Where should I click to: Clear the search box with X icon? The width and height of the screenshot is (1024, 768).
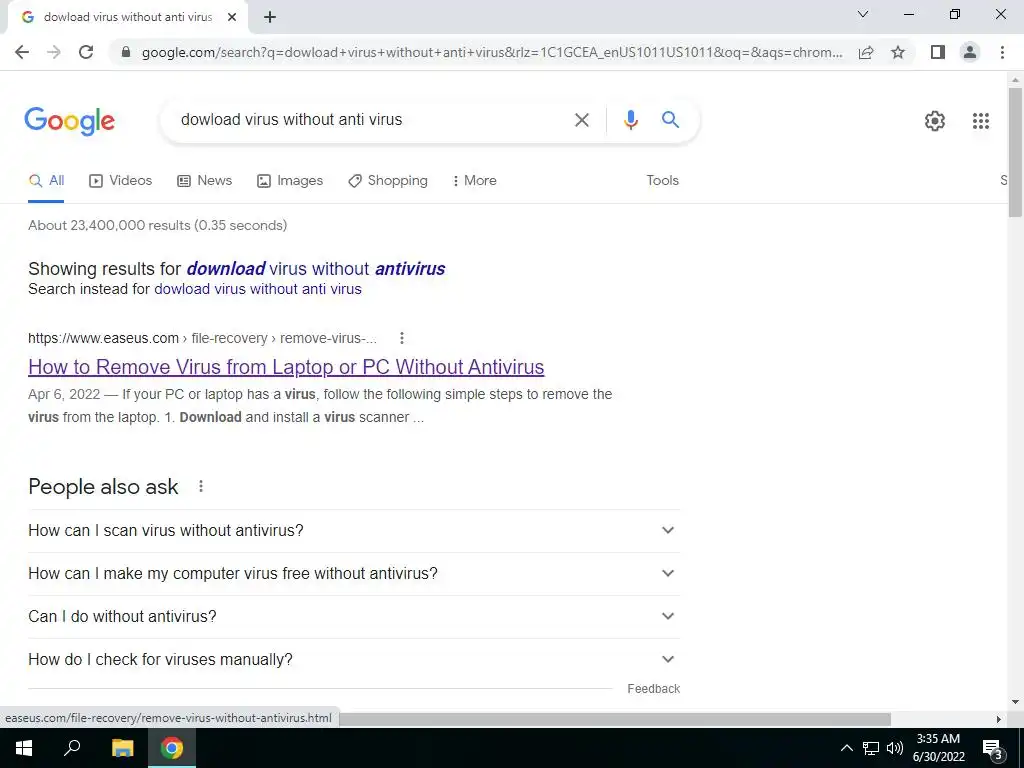point(581,120)
